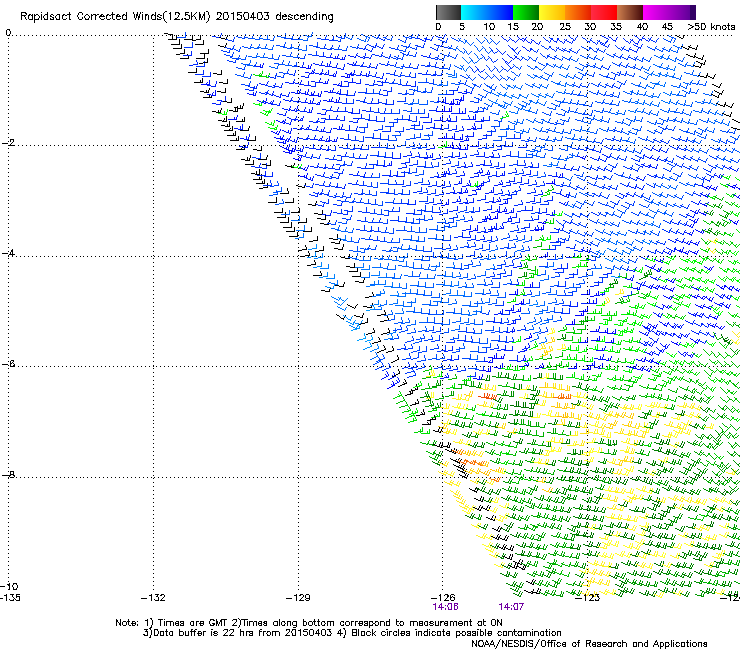Click latitude axis label '-6'
This screenshot has width=740, height=650.
coord(8,364)
